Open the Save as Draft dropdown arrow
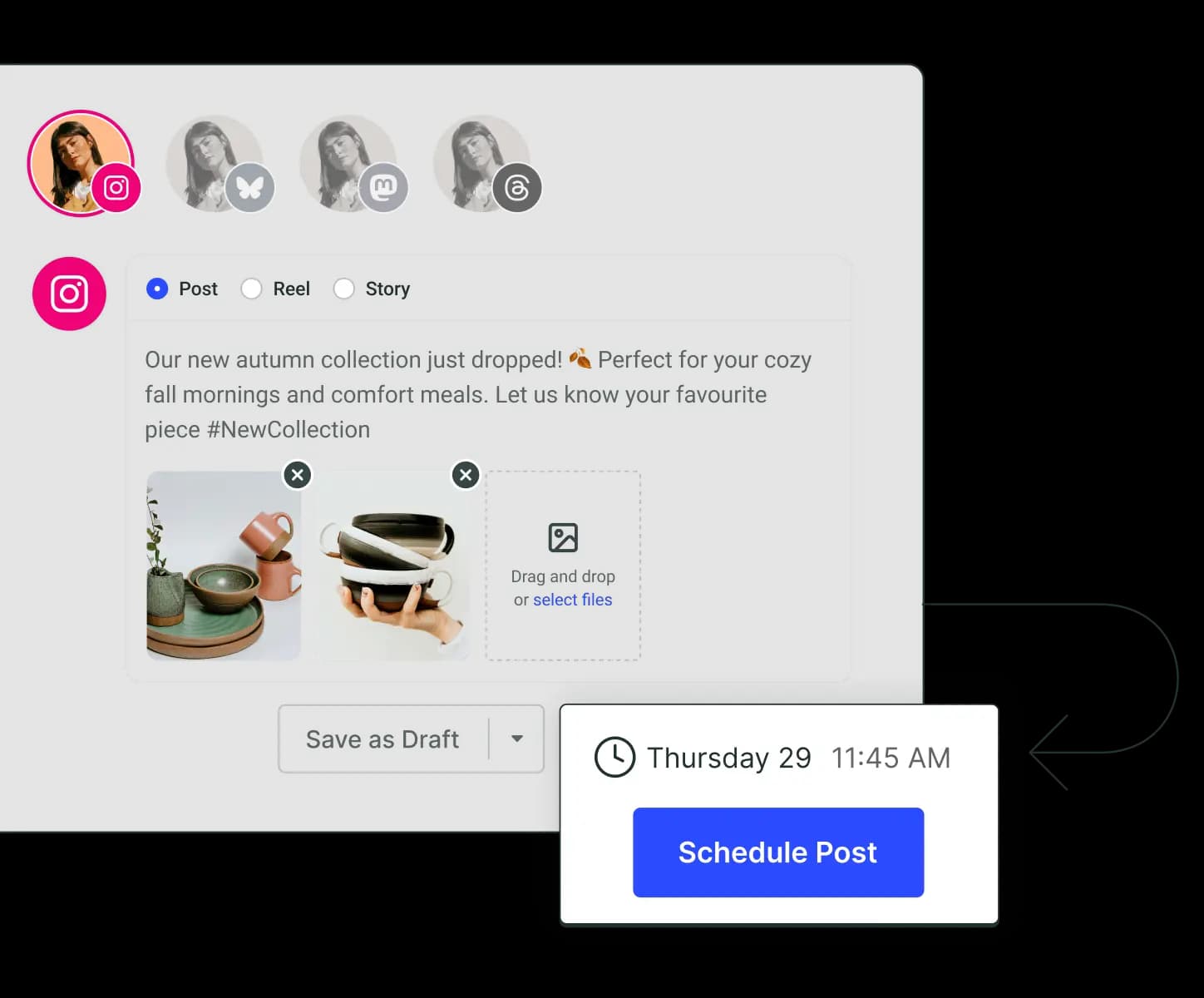The width and height of the screenshot is (1204, 998). [517, 739]
